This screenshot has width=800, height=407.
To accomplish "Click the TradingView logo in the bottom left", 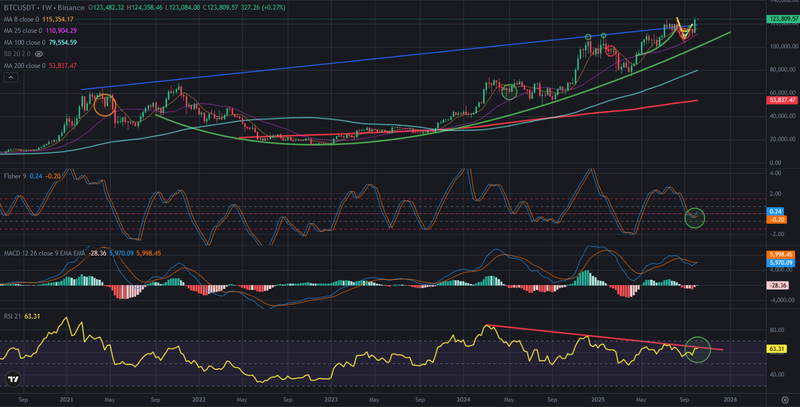I will [14, 379].
